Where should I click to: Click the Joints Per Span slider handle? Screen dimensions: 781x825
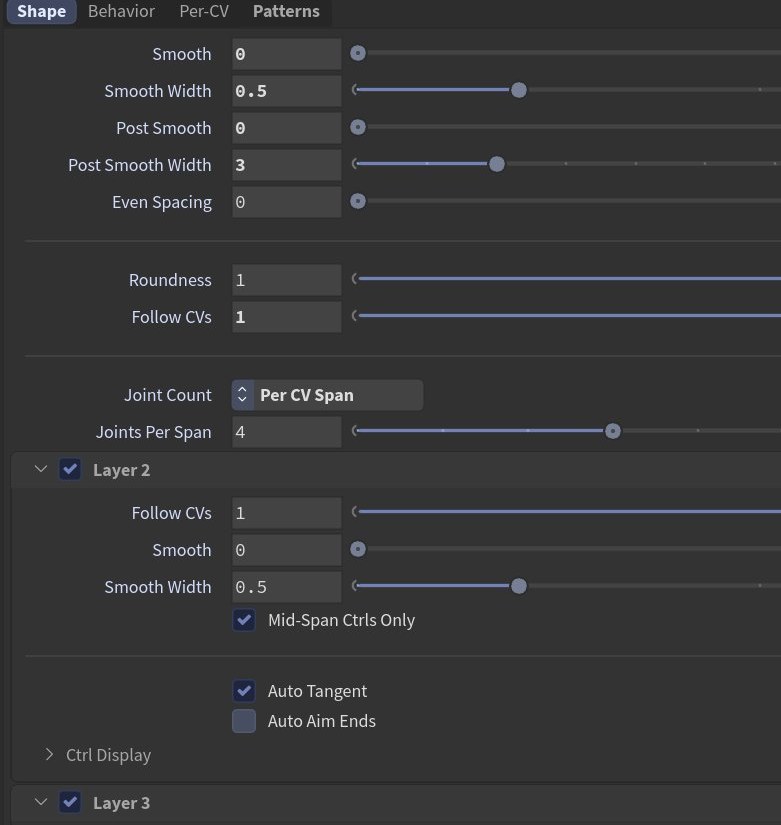[x=613, y=431]
